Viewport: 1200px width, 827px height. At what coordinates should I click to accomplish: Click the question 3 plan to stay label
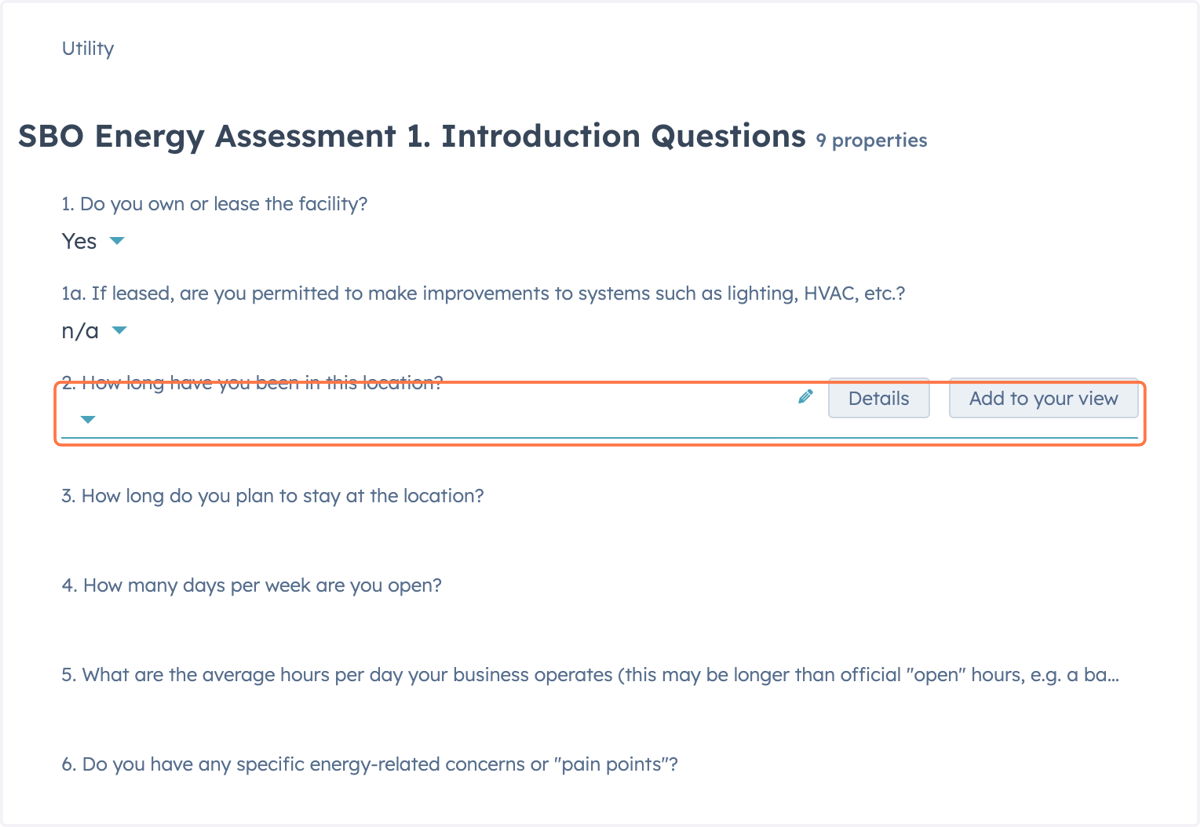(273, 496)
